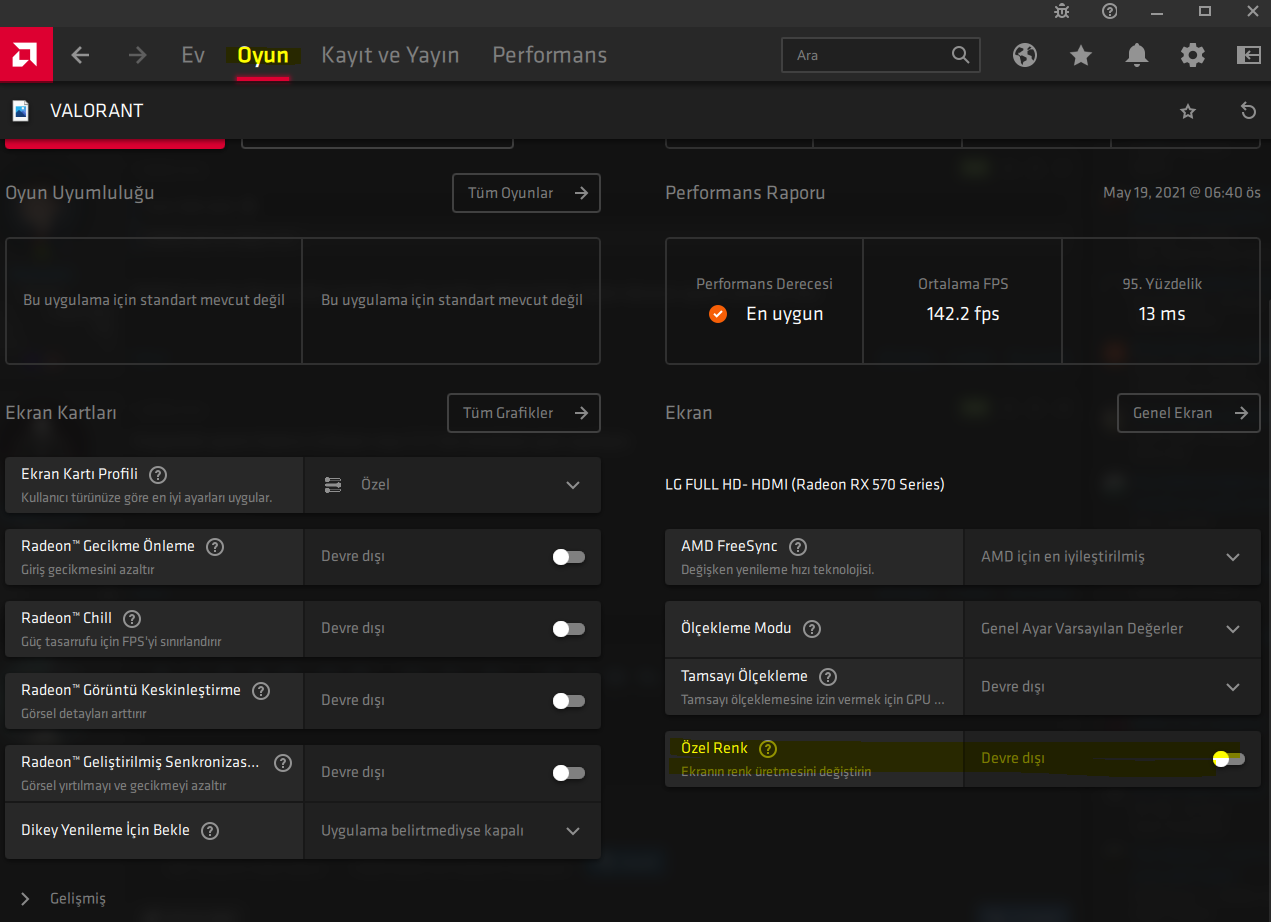This screenshot has width=1271, height=922.
Task: Open Ölçekleme Modu dropdown
Action: pyautogui.click(x=1112, y=629)
